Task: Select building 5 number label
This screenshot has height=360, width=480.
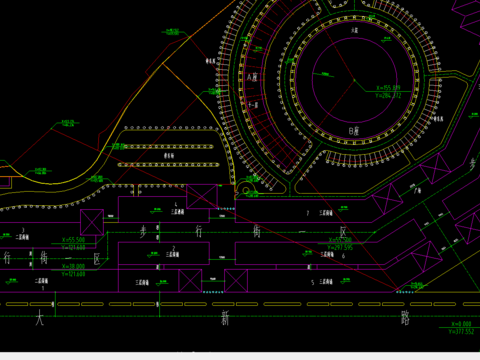Action: point(312,282)
